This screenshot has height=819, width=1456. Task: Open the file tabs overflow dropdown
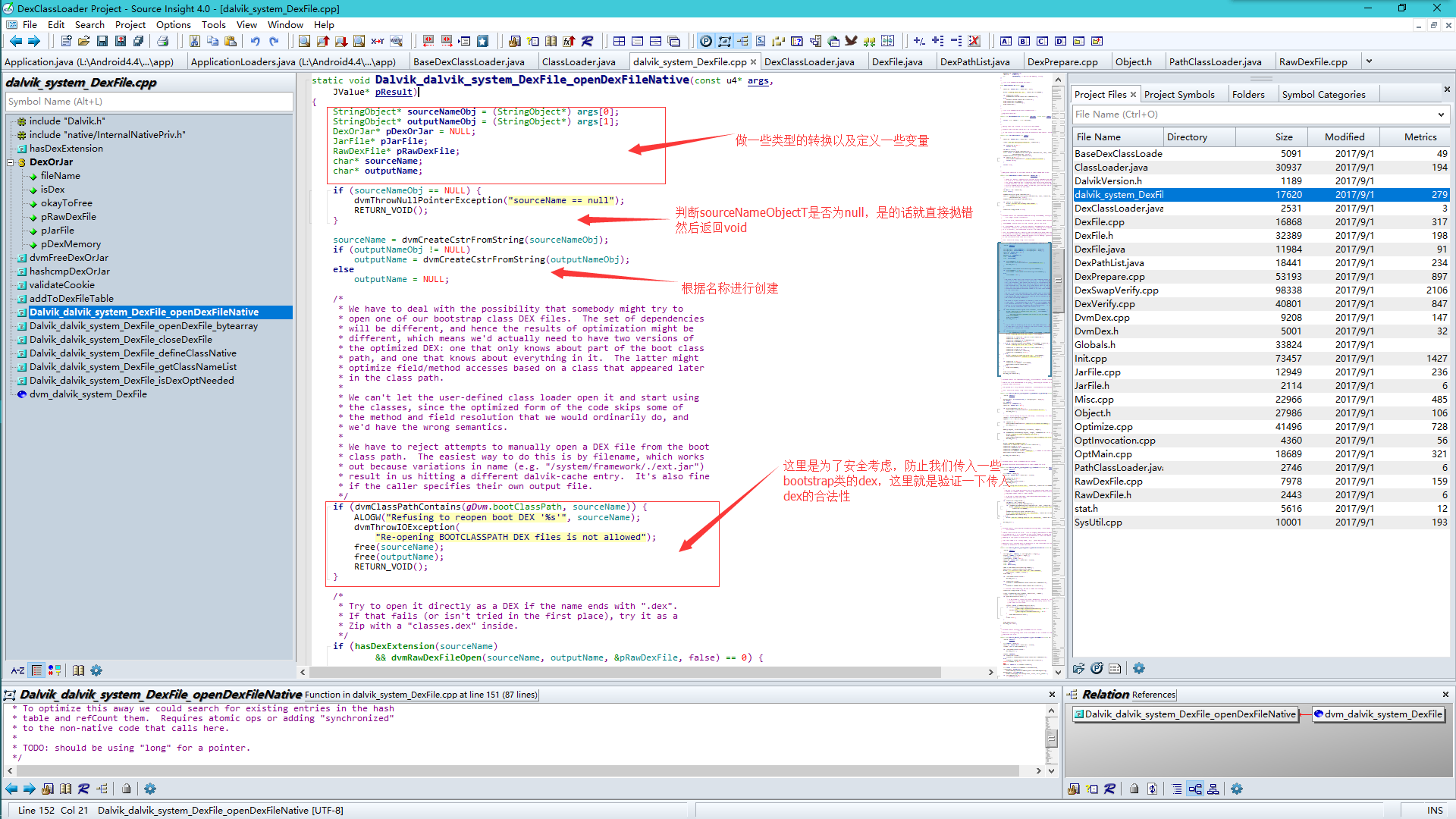(1369, 61)
